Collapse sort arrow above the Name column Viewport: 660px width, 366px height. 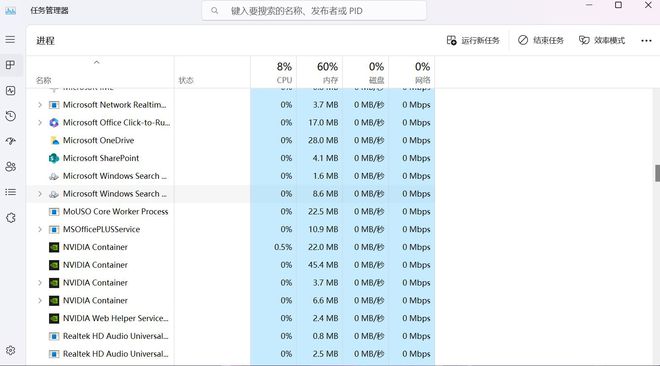(x=96, y=62)
